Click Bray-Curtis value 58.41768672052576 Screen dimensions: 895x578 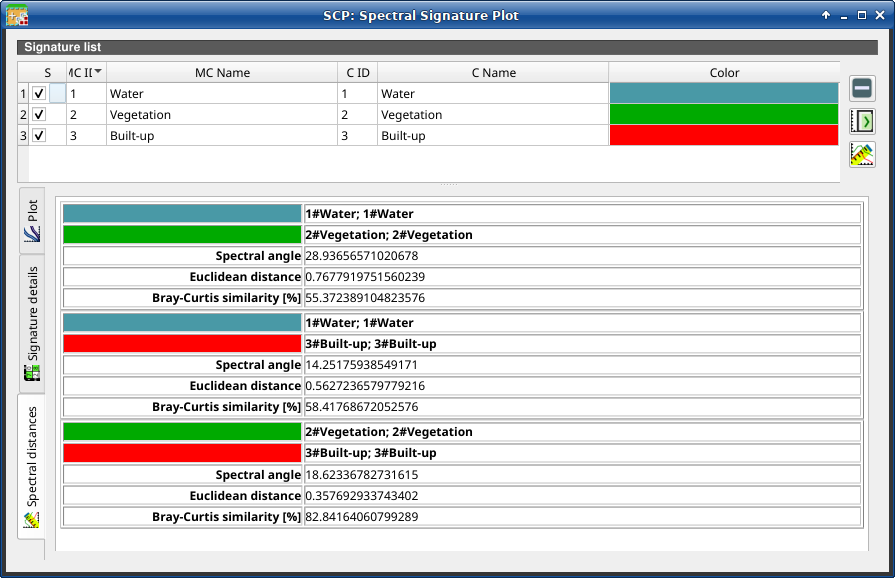tap(362, 407)
